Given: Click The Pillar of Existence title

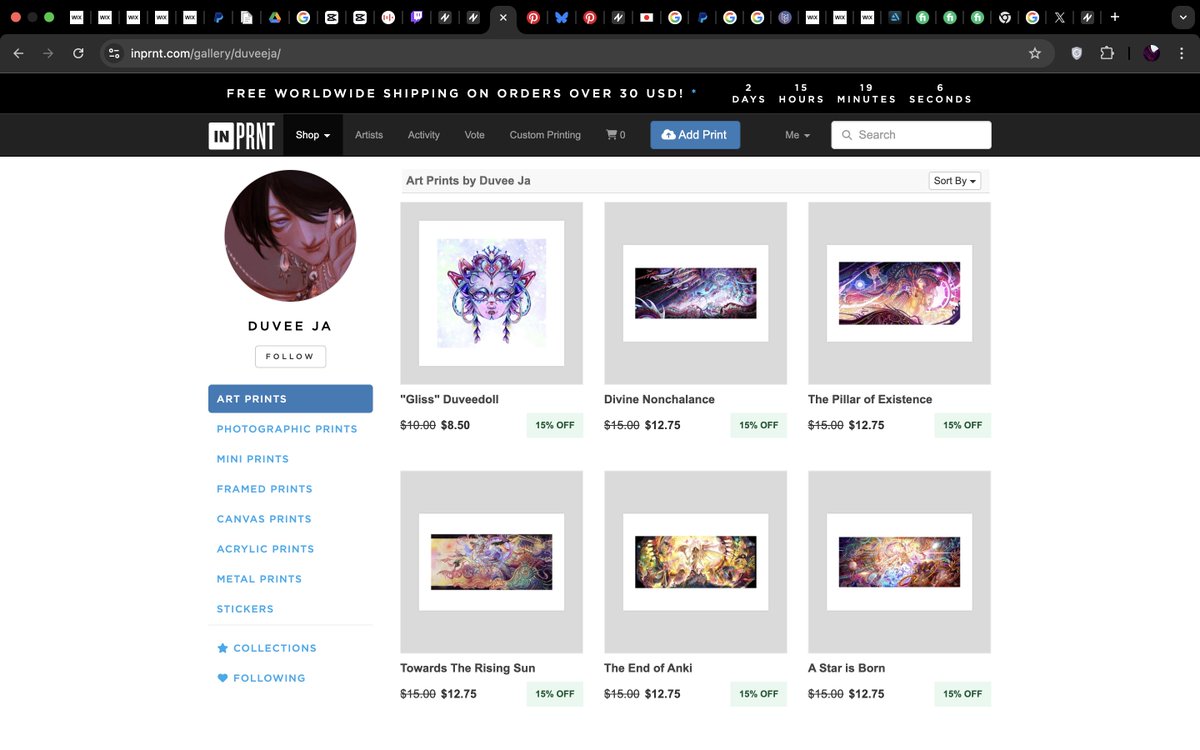Looking at the screenshot, I should 870,399.
